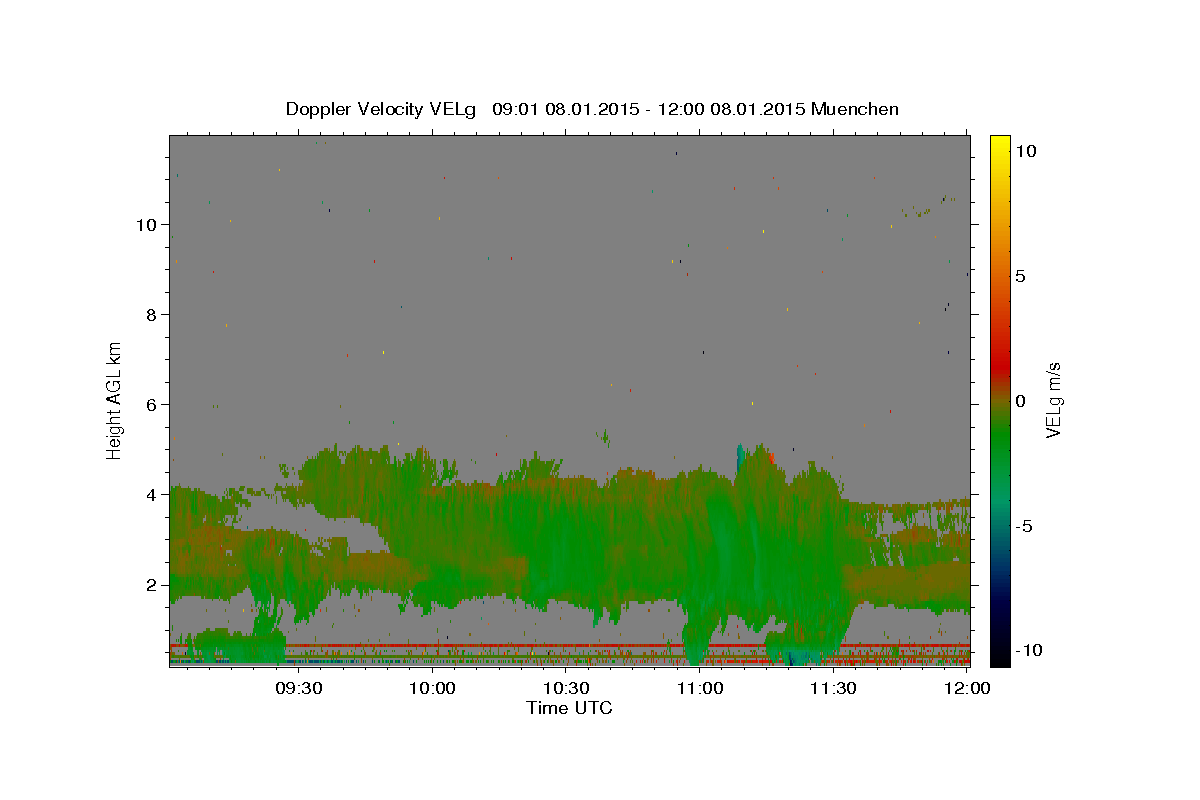Click the 'Time UTC' x-axis label
The width and height of the screenshot is (1200, 800).
(569, 708)
